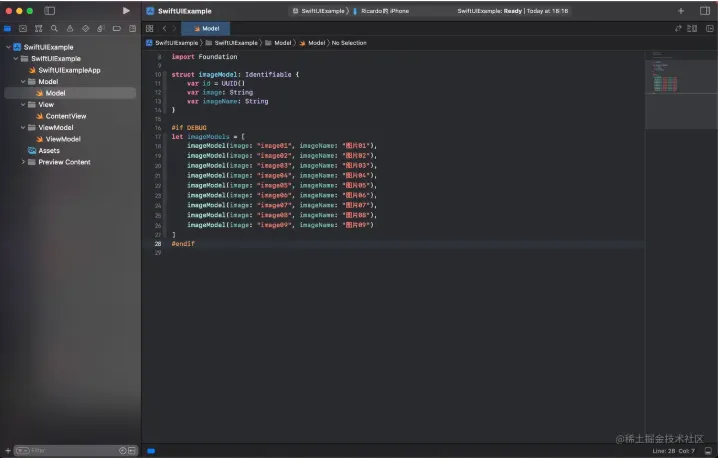Select the Model editor tab
The height and width of the screenshot is (459, 720).
pyautogui.click(x=205, y=29)
